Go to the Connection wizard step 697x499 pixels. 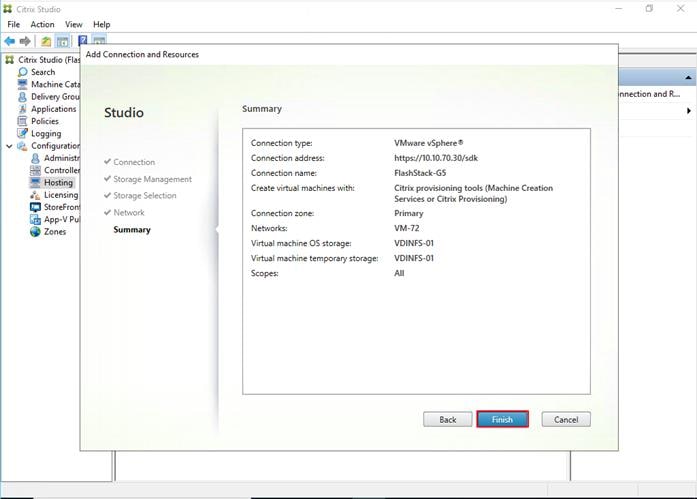click(134, 162)
